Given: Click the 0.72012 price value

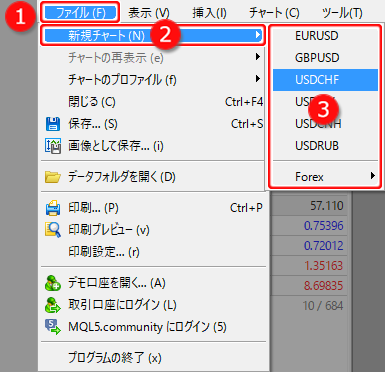Looking at the screenshot, I should [x=323, y=246].
